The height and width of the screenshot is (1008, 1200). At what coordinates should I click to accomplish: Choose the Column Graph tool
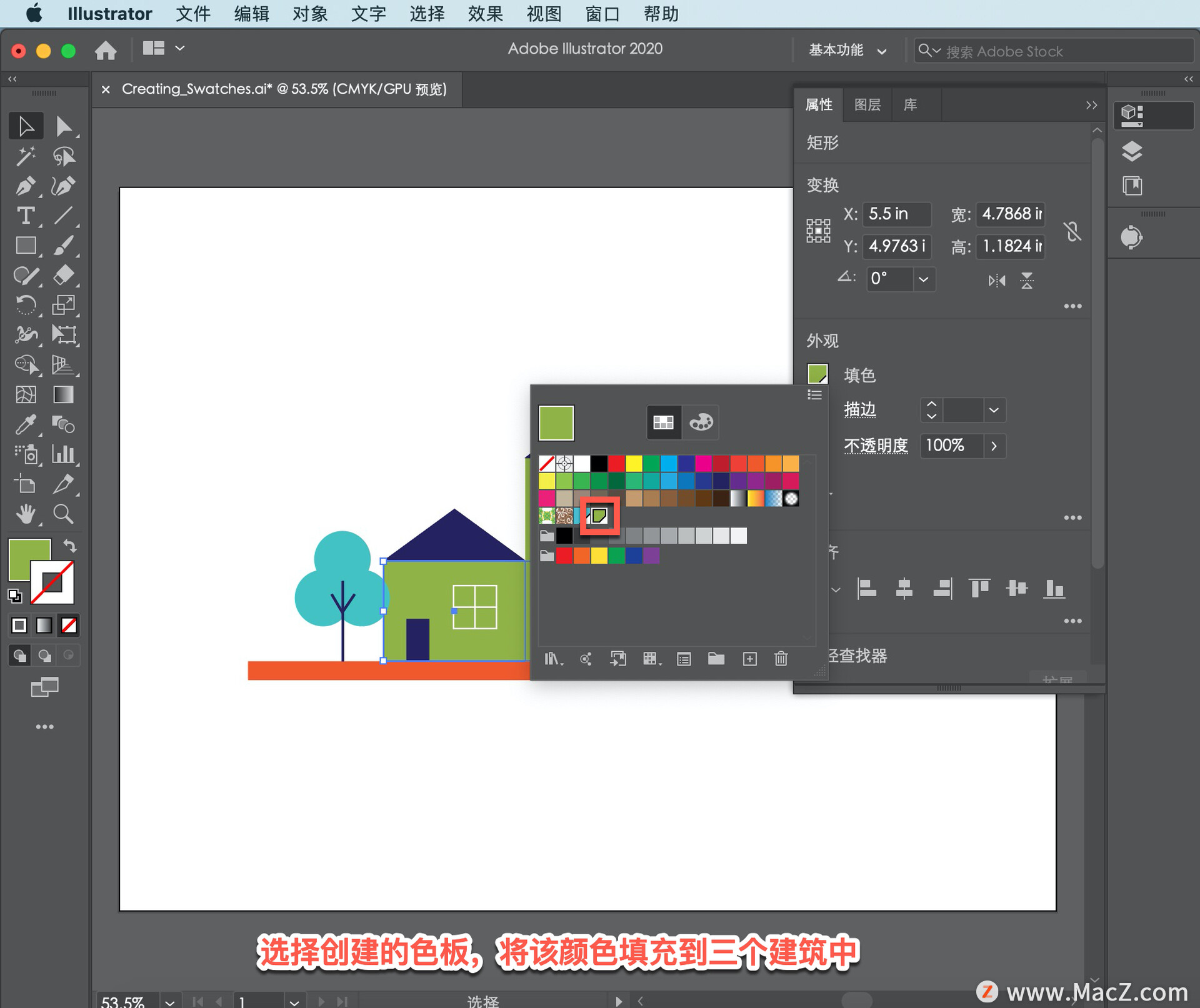click(x=63, y=454)
